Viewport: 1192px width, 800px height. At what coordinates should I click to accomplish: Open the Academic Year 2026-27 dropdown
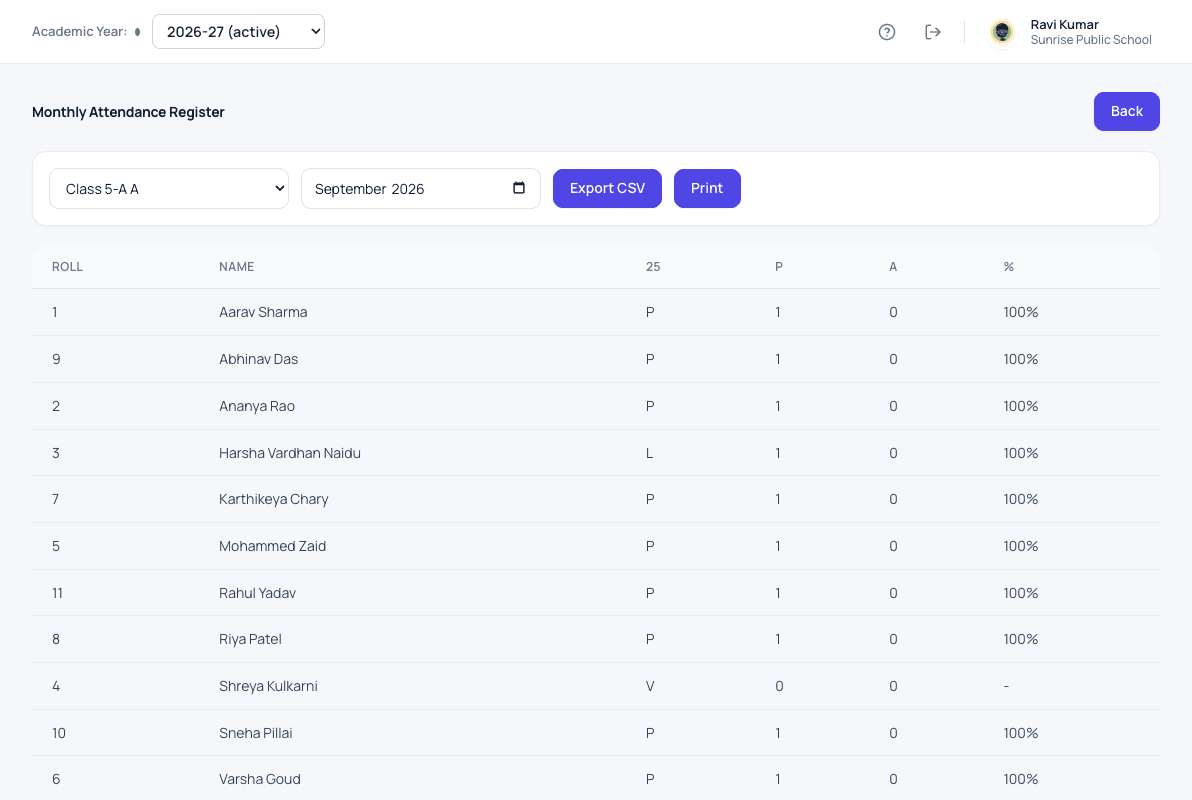(x=239, y=32)
